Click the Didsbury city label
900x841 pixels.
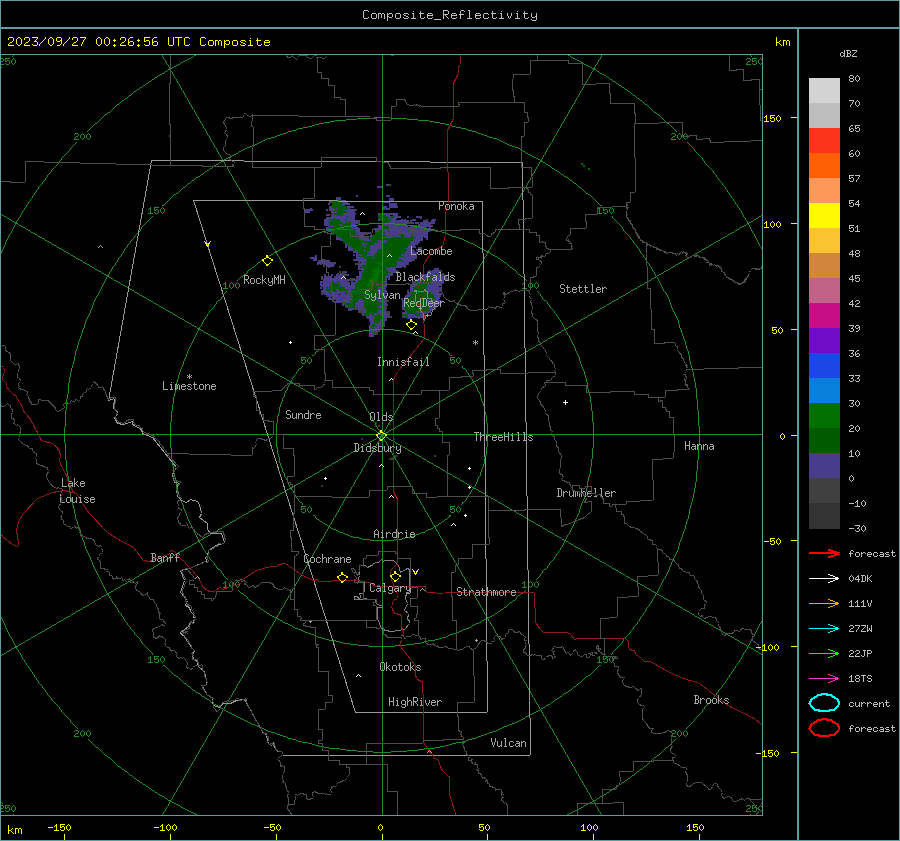click(x=377, y=448)
